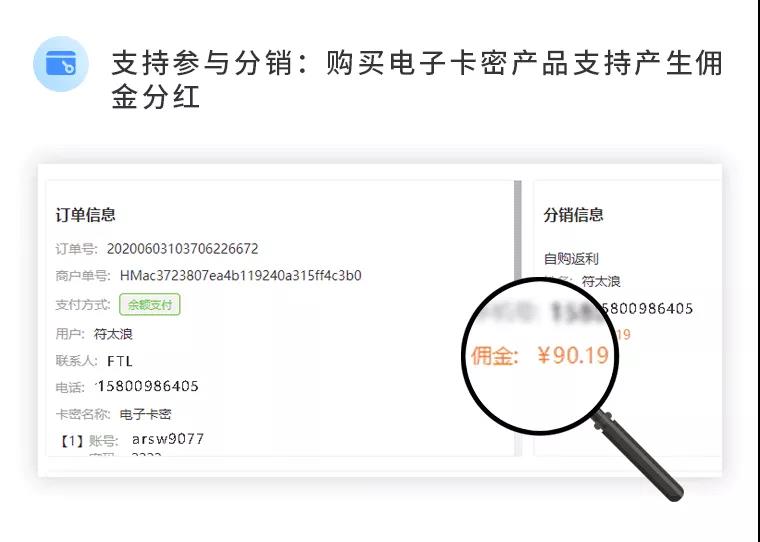Viewport: 760px width, 542px height.
Task: Click the 自购返利 label in distribution panel
Action: [x=571, y=258]
